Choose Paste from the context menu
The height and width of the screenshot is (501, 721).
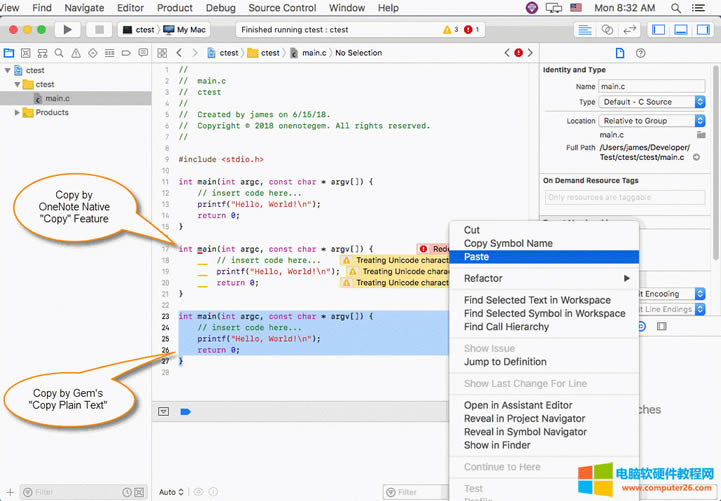(x=476, y=257)
